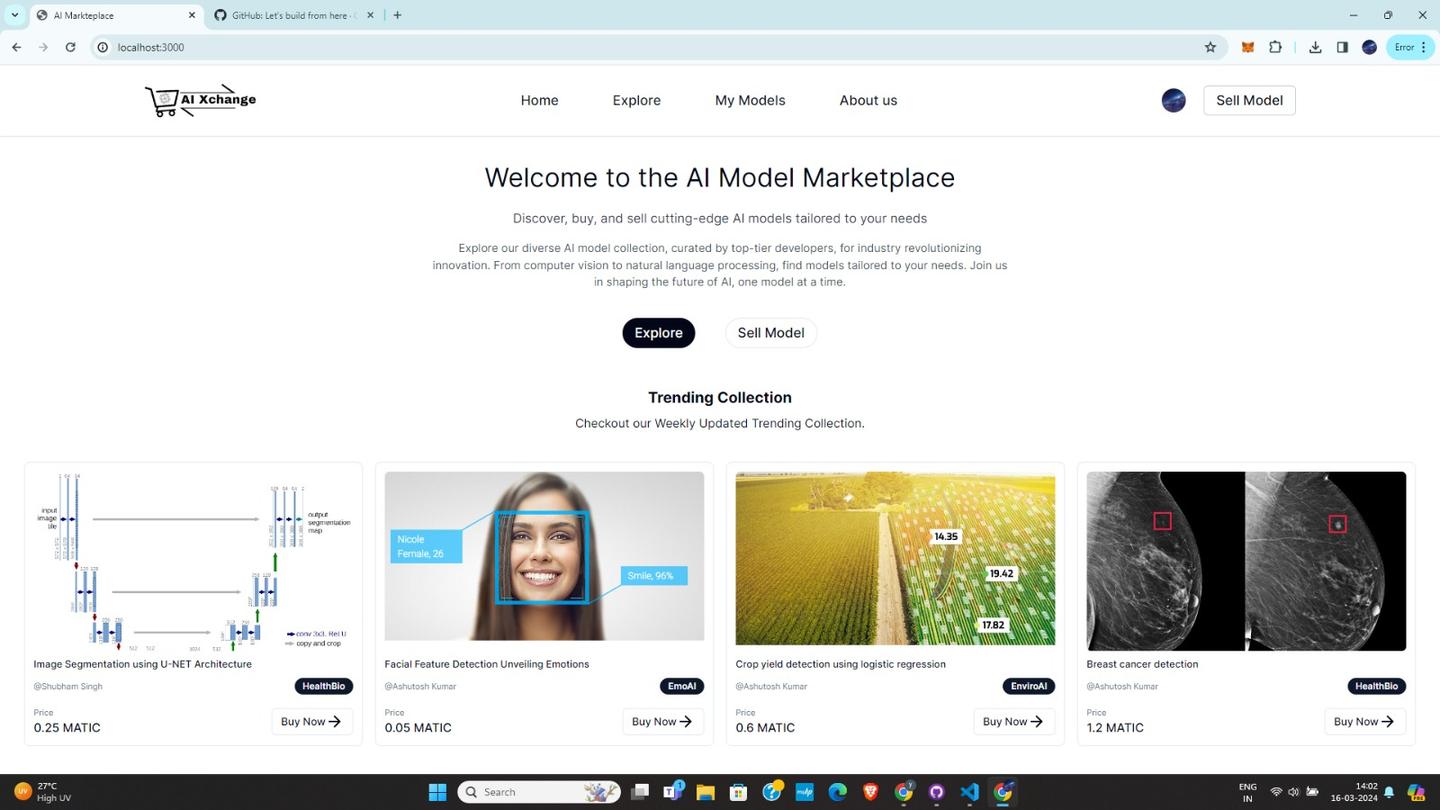Click the EmoAI tag
Viewport: 1440px width, 810px height.
click(681, 686)
